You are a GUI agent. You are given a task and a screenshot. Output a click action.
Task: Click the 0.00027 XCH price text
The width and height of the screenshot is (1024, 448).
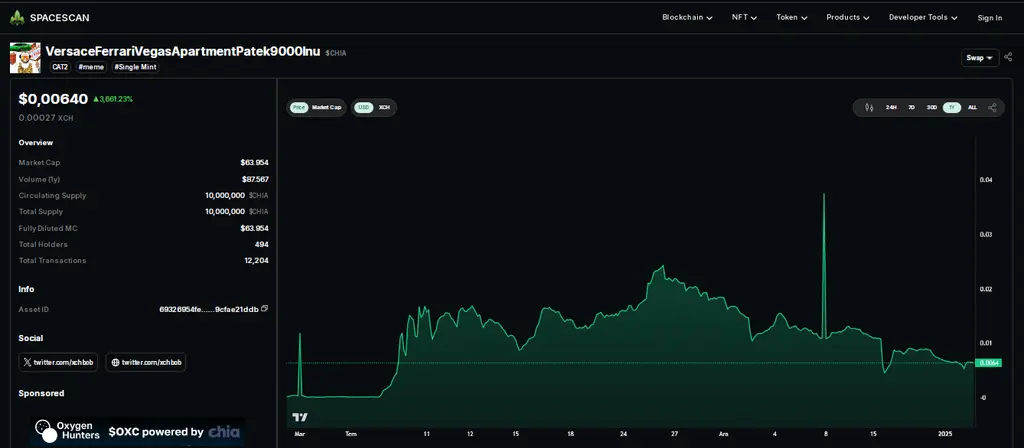point(46,118)
